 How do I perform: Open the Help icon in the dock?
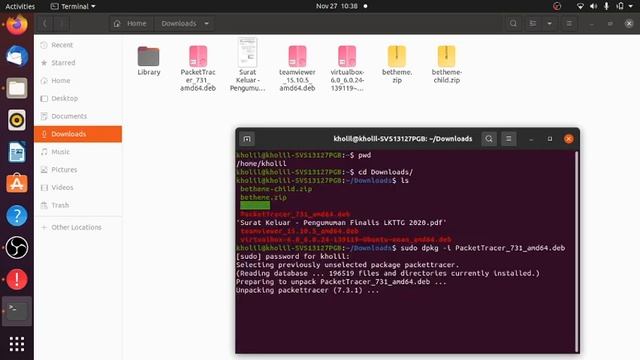tap(17, 216)
